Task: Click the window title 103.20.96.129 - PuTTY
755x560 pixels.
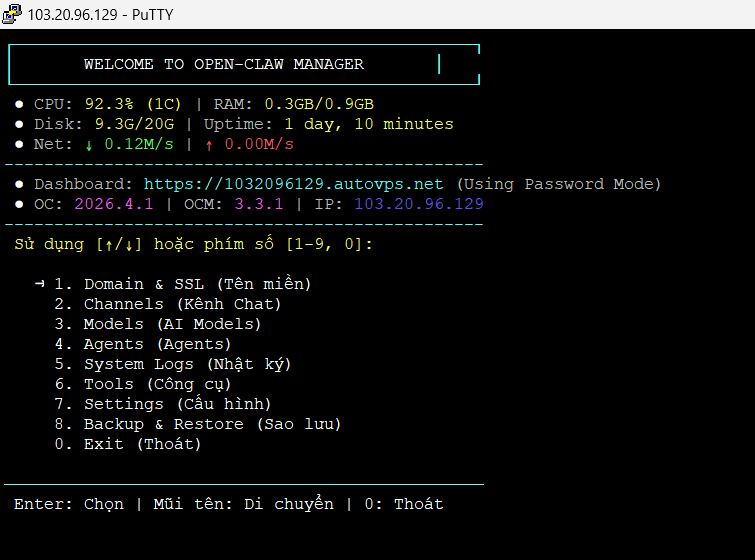Action: tap(100, 14)
